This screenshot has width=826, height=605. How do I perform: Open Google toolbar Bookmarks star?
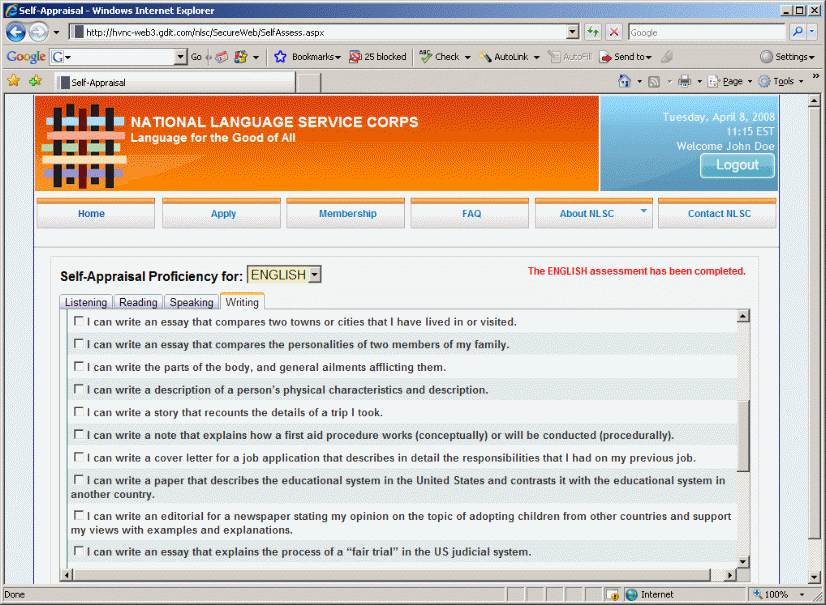click(281, 57)
